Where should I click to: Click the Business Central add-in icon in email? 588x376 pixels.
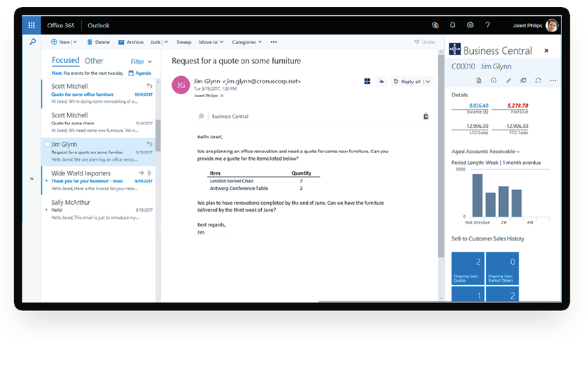367,81
